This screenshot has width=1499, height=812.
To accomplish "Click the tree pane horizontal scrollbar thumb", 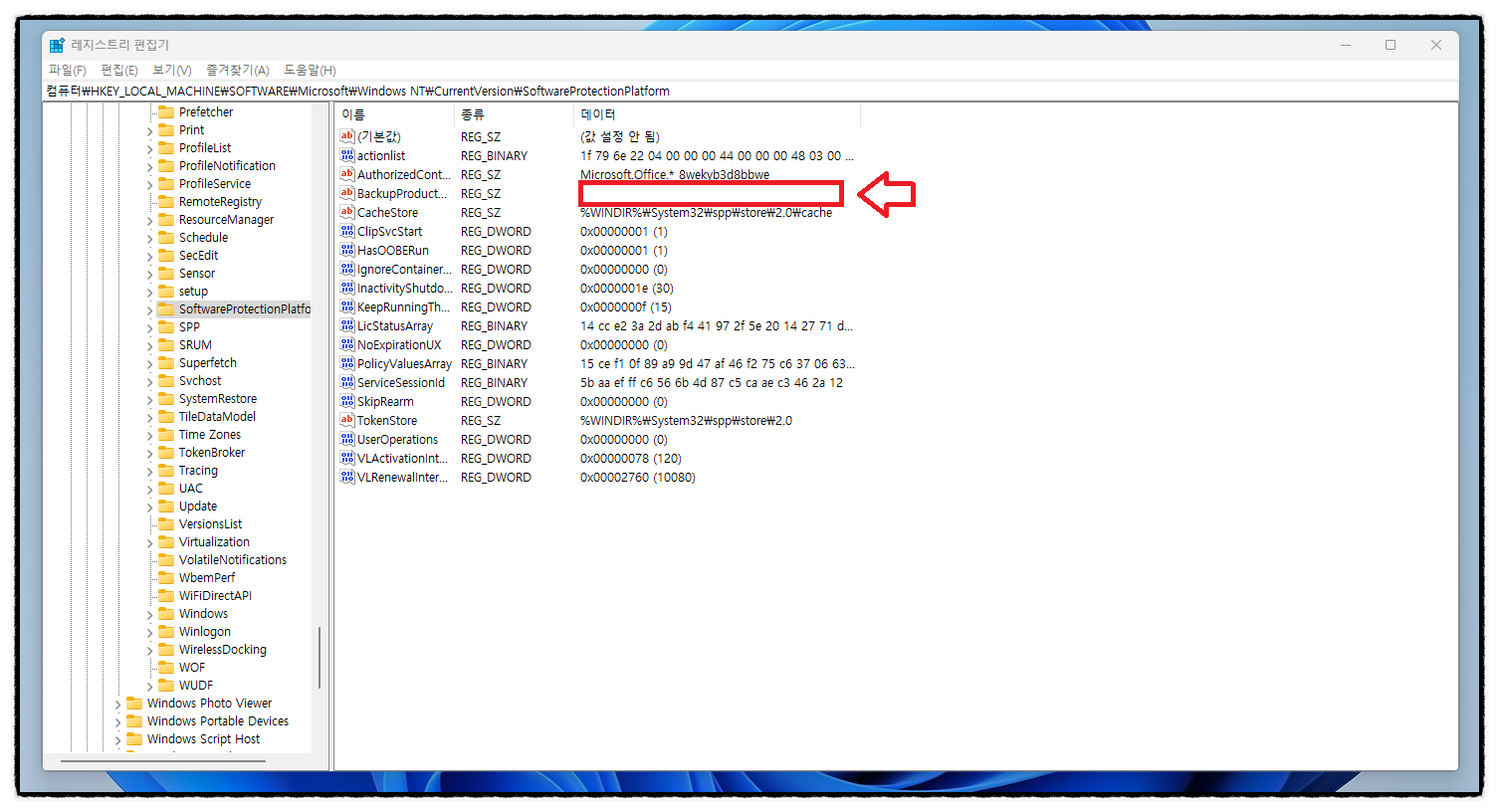I will click(x=163, y=761).
